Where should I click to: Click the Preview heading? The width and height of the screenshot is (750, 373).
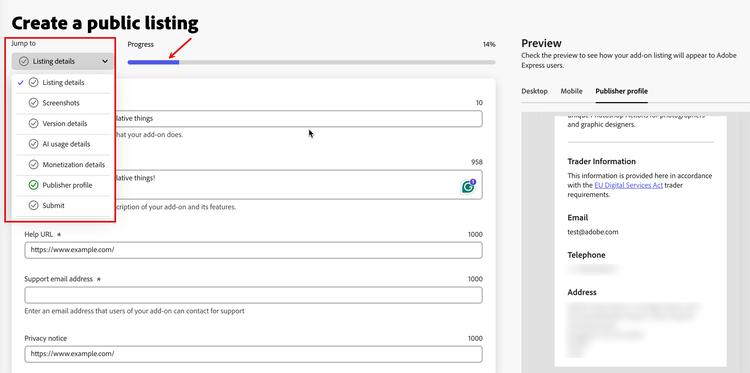[541, 44]
